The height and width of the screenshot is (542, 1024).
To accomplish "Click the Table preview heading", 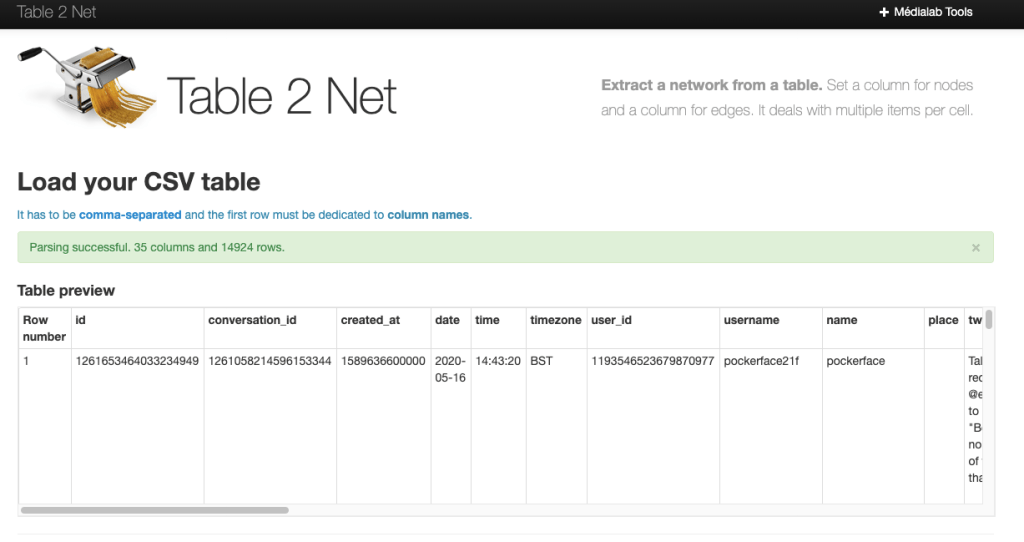I will [x=66, y=291].
